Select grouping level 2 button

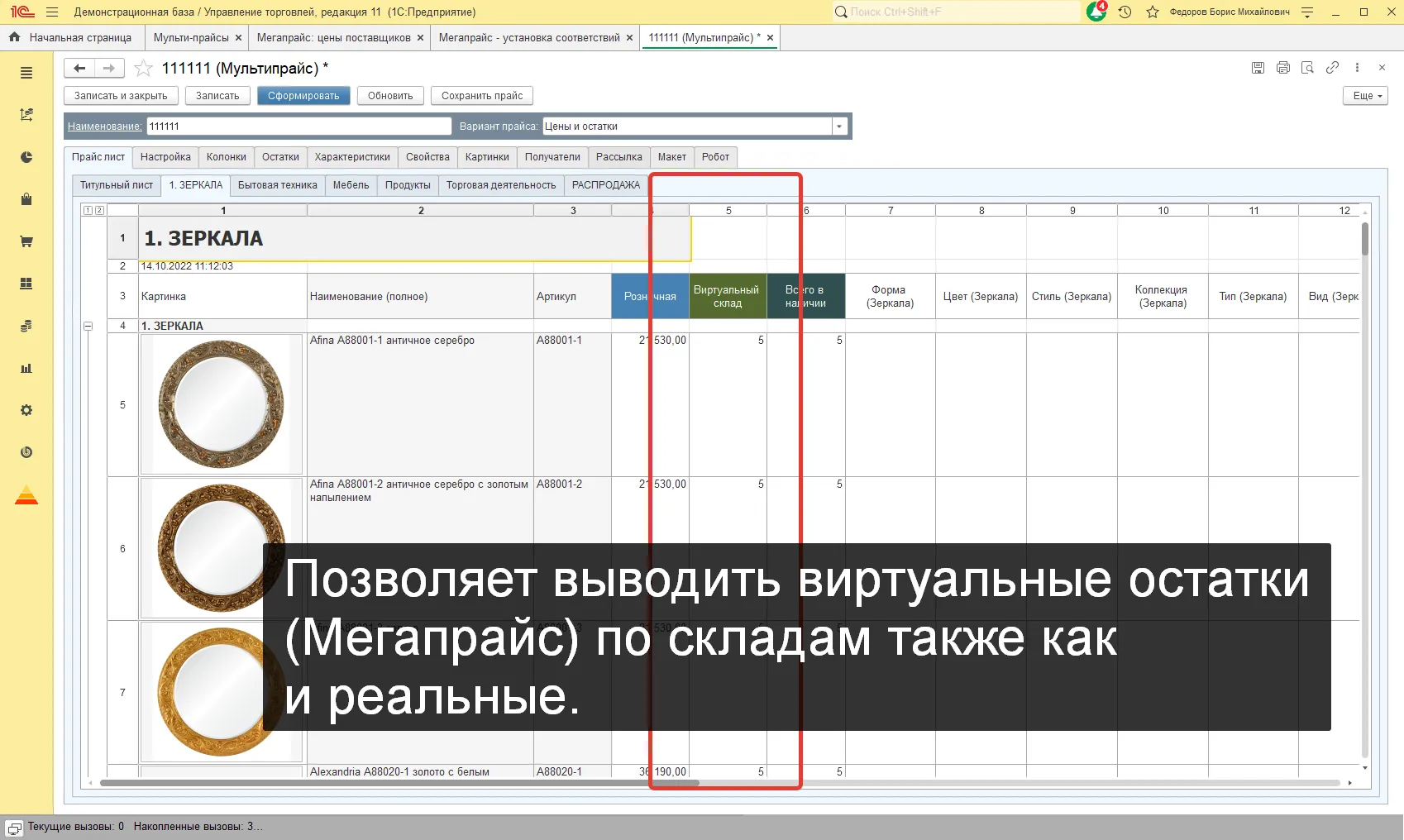pyautogui.click(x=99, y=211)
